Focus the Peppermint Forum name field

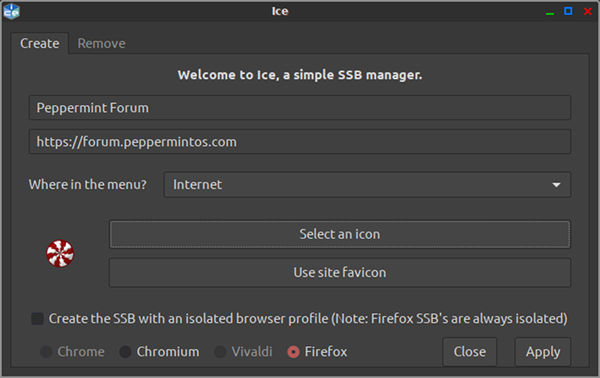pos(300,108)
